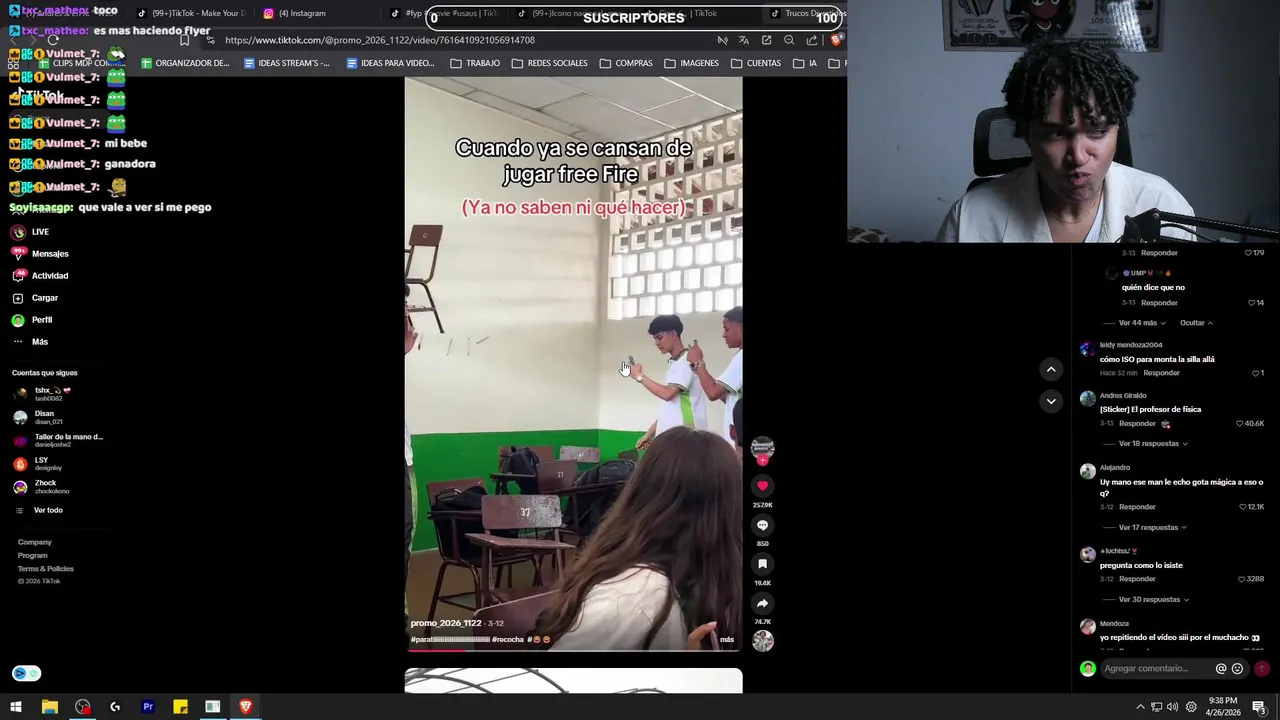Open comments via the speech bubble icon
The image size is (1280, 720).
click(762, 525)
